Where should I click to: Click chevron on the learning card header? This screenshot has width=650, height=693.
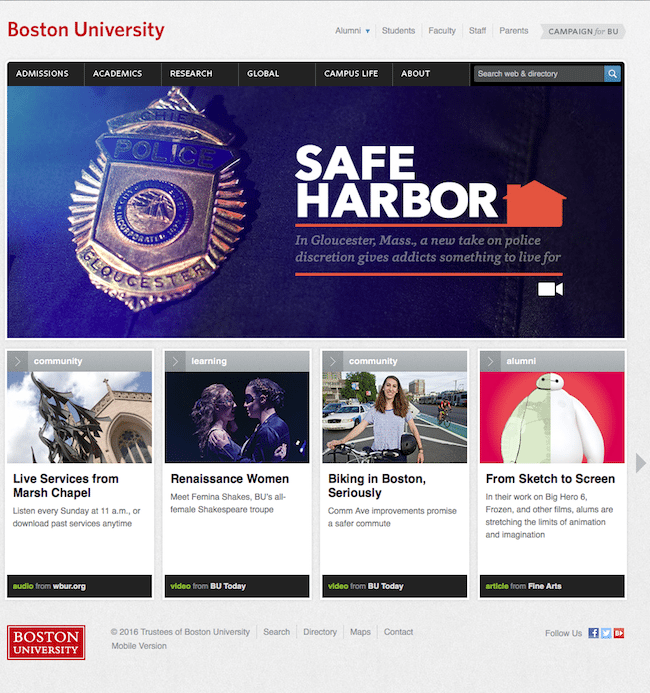[175, 361]
